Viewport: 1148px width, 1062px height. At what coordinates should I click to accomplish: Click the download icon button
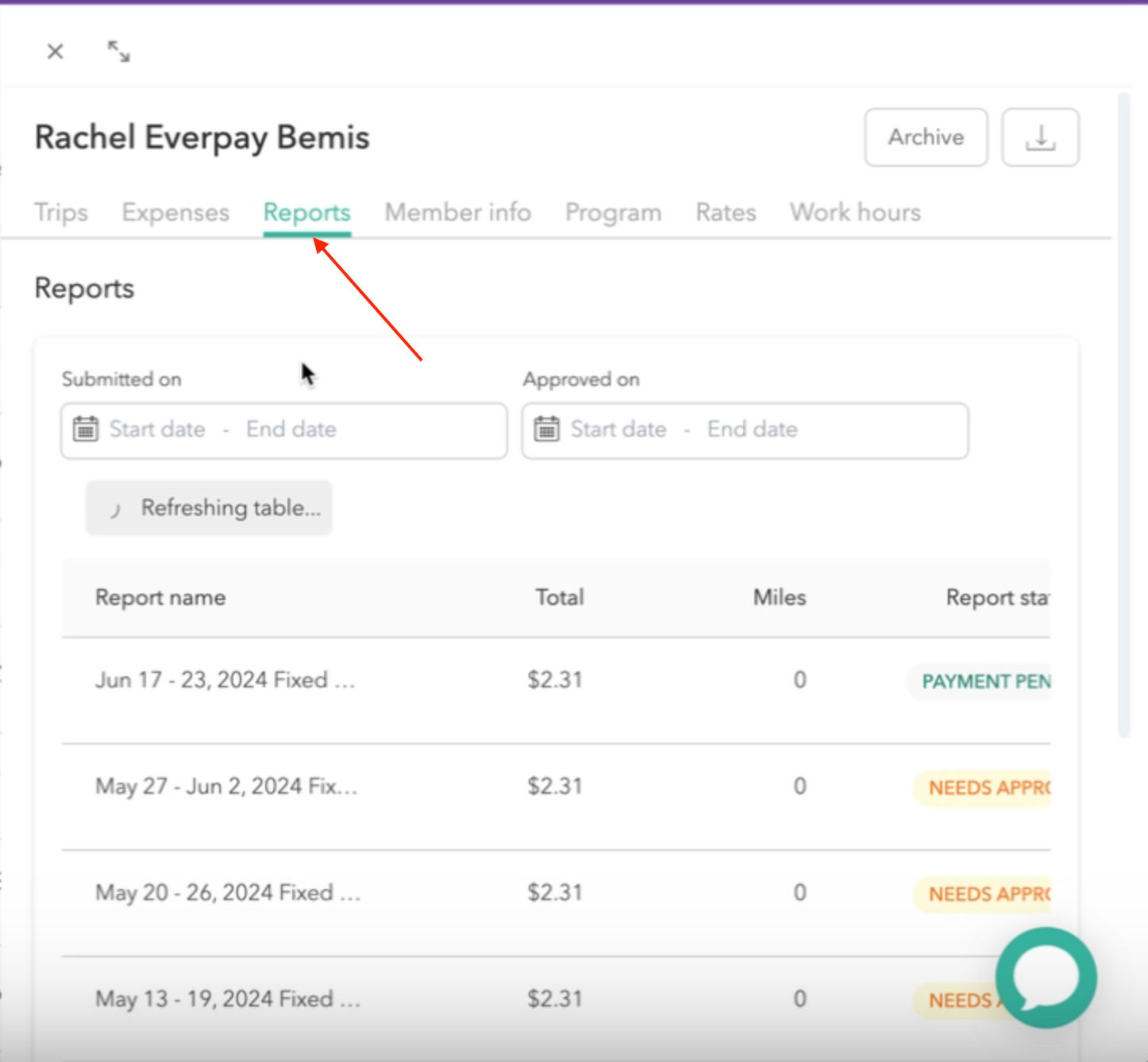[1040, 138]
